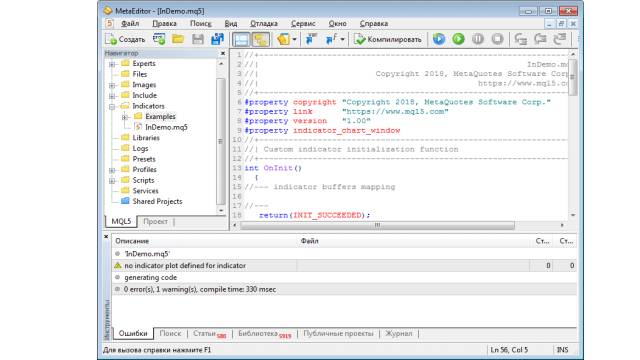This screenshot has width=640, height=360.
Task: Stop debugging with the stop icon
Action: (x=497, y=39)
